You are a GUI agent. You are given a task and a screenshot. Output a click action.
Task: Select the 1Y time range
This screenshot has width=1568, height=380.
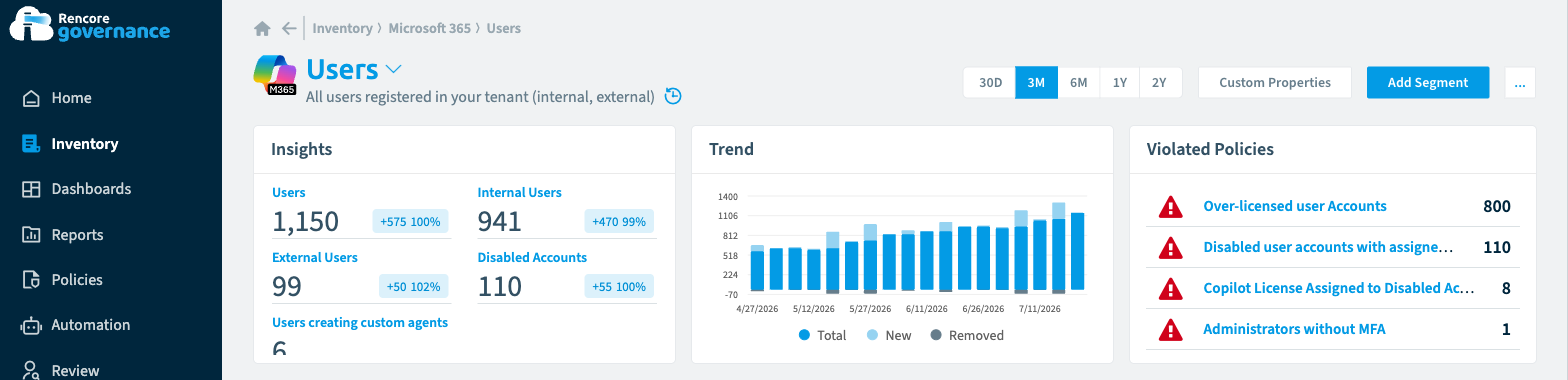pyautogui.click(x=1119, y=83)
